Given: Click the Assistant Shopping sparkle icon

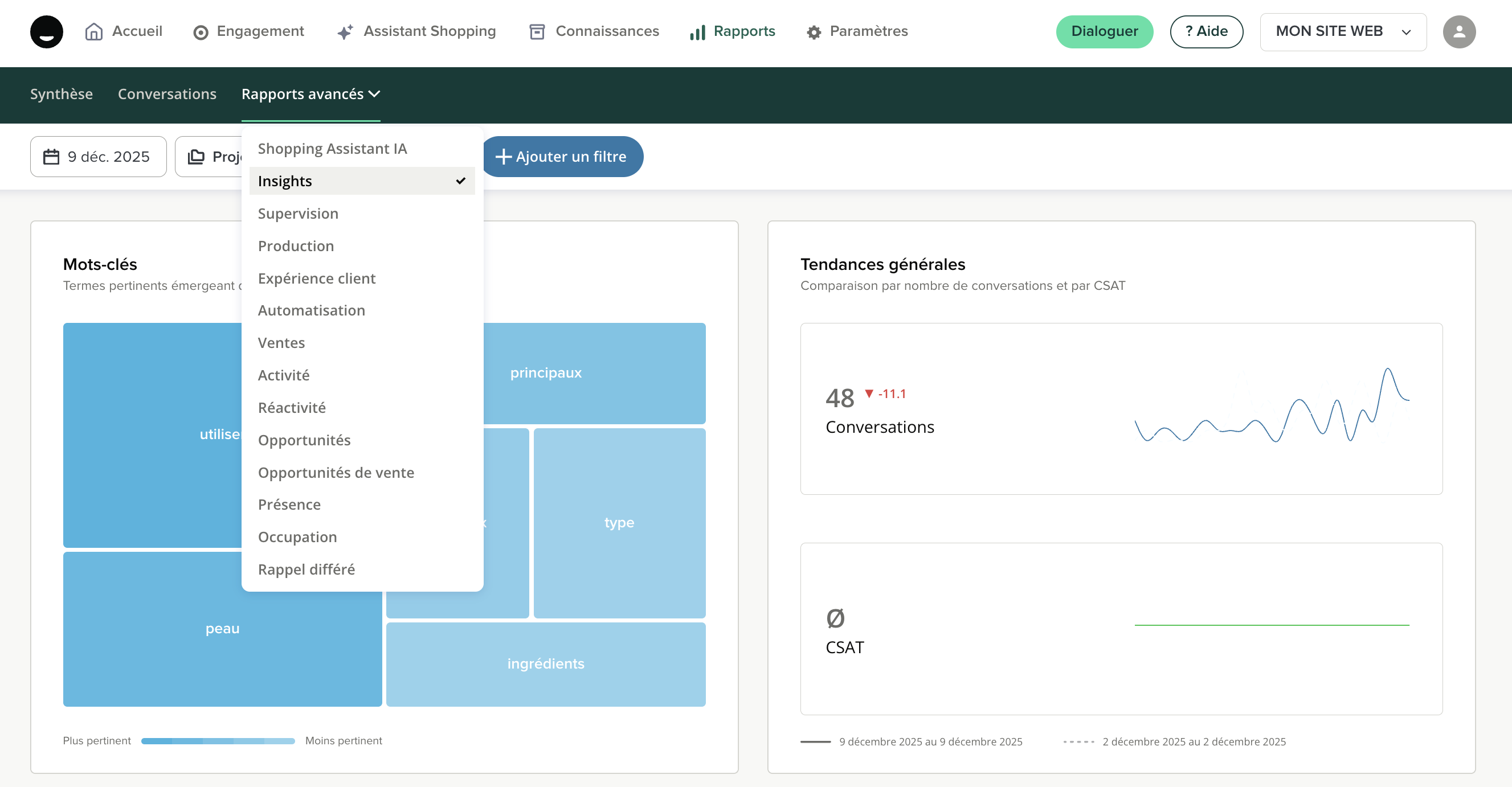Looking at the screenshot, I should [x=345, y=32].
